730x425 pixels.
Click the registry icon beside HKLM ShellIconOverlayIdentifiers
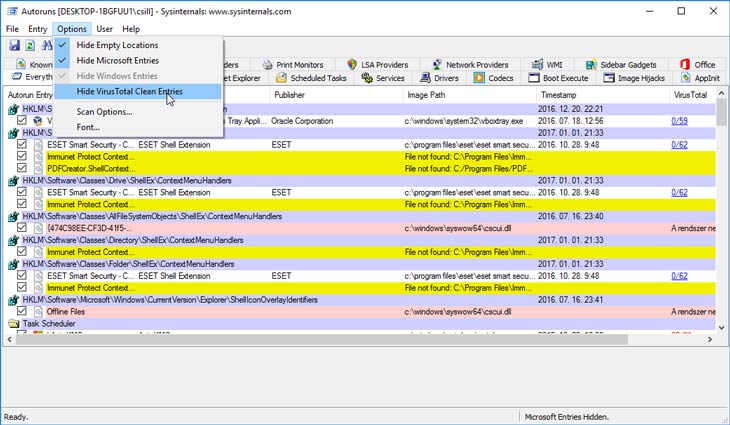pyautogui.click(x=13, y=299)
